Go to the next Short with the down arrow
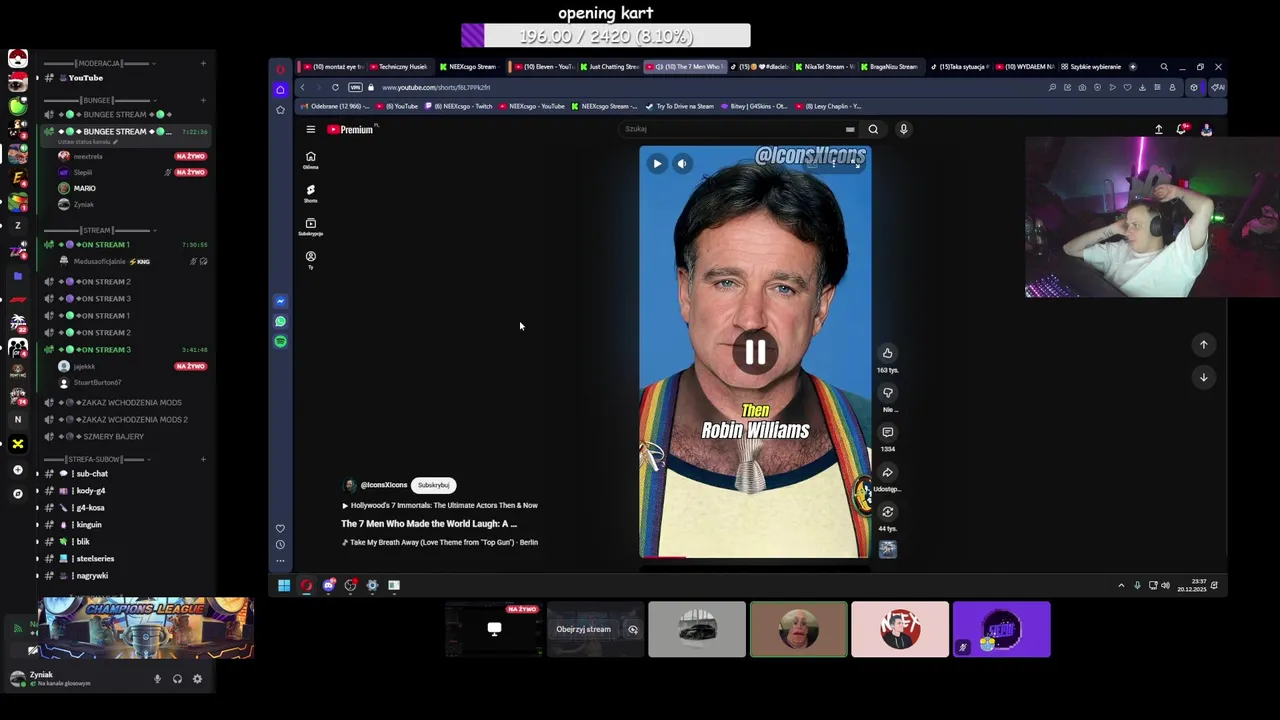The height and width of the screenshot is (720, 1280). tap(1204, 377)
